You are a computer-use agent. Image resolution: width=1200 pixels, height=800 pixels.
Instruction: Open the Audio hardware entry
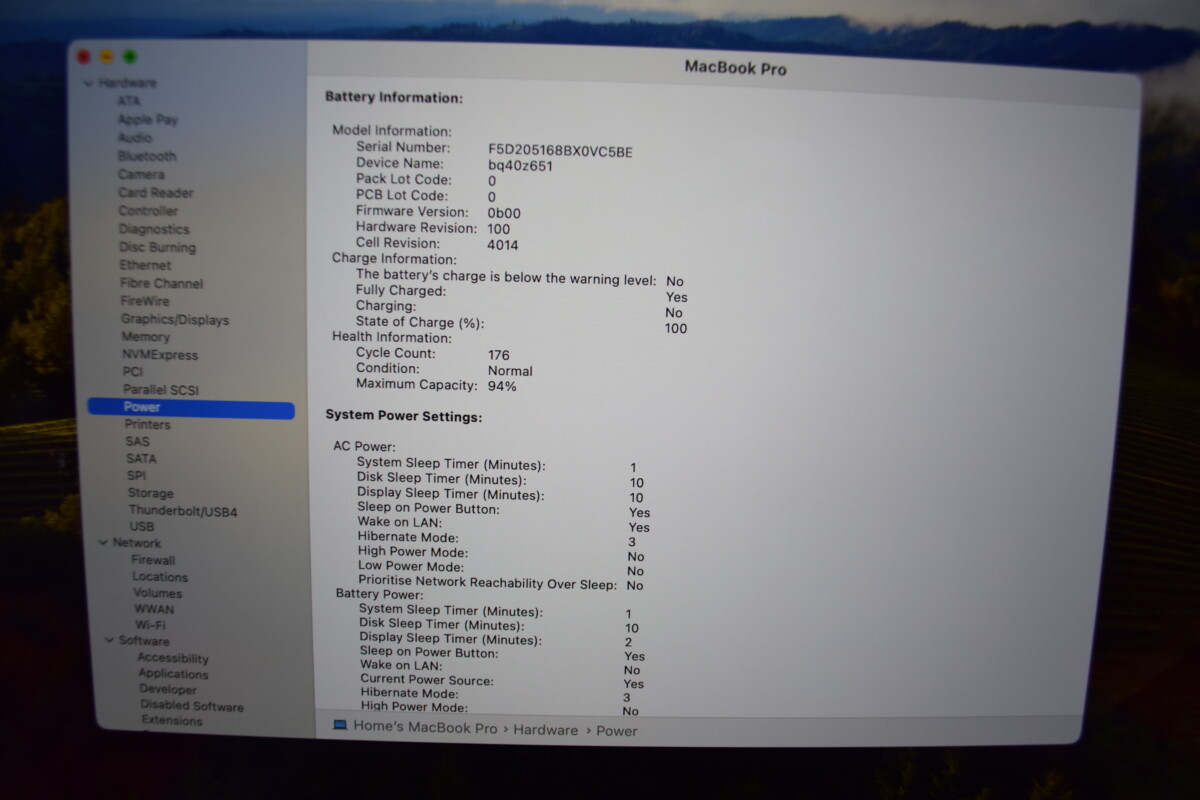[x=135, y=138]
